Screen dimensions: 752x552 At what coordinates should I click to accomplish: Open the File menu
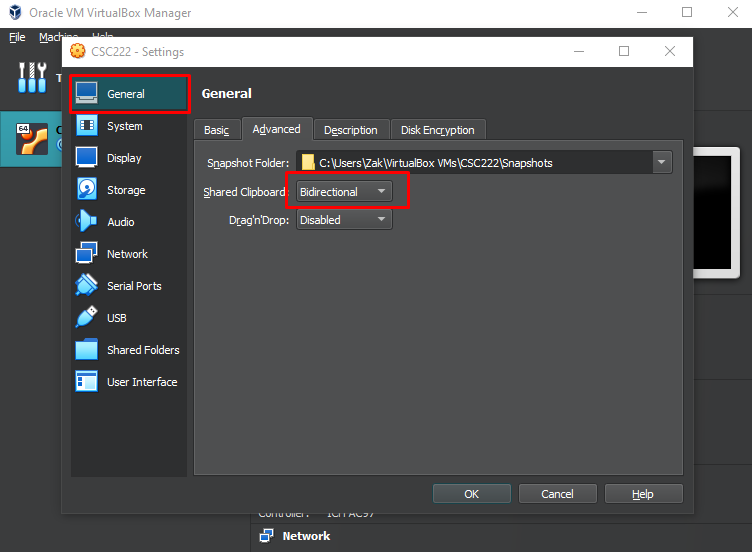pyautogui.click(x=17, y=37)
